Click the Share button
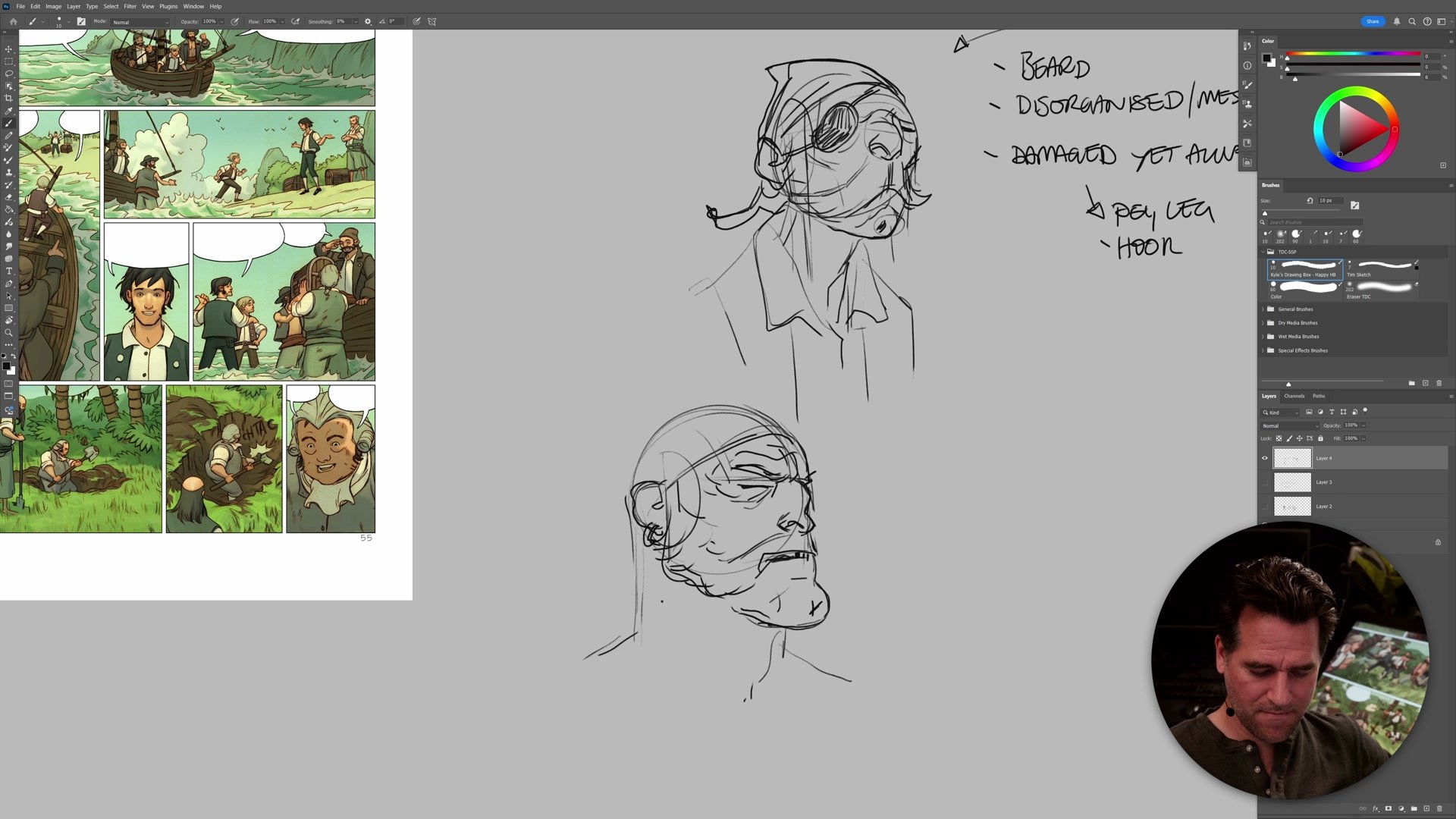 (x=1373, y=21)
